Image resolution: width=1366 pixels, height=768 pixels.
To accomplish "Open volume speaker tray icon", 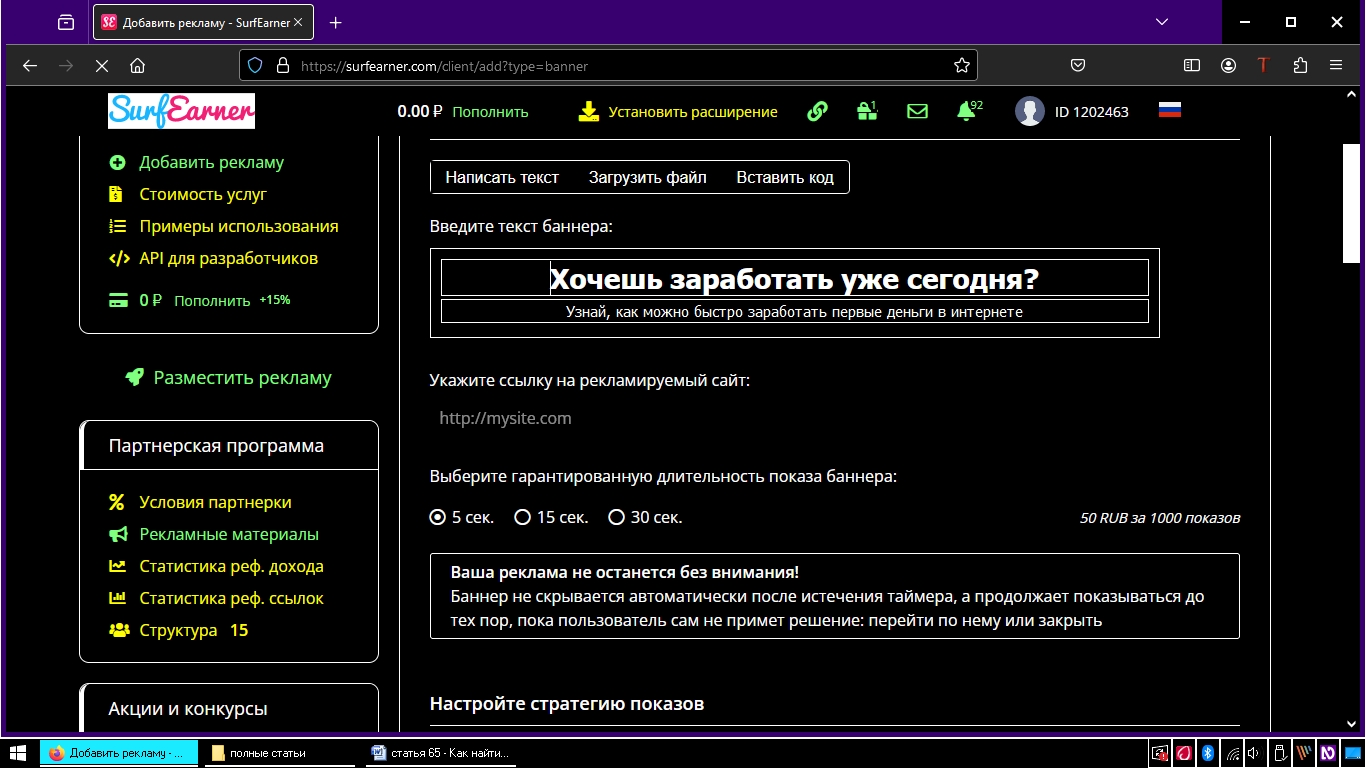I will coord(1256,753).
